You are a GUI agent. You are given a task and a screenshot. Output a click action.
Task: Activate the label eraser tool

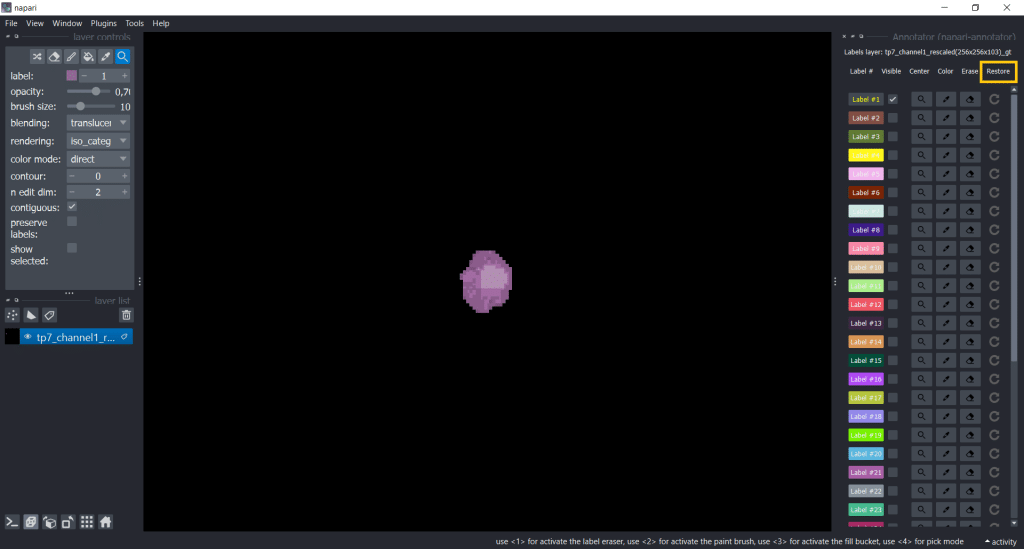[54, 57]
